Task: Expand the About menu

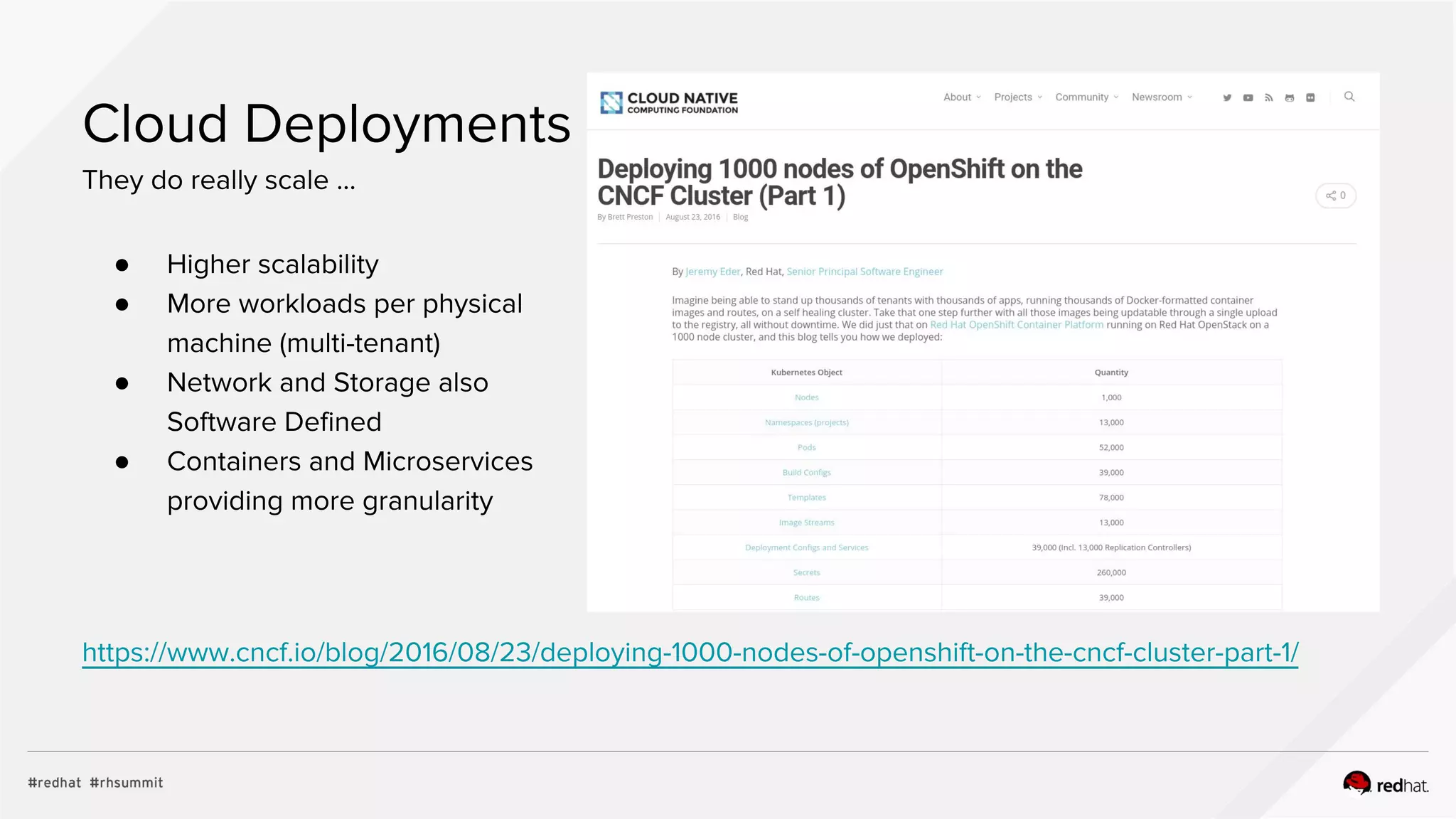Action: pyautogui.click(x=962, y=97)
